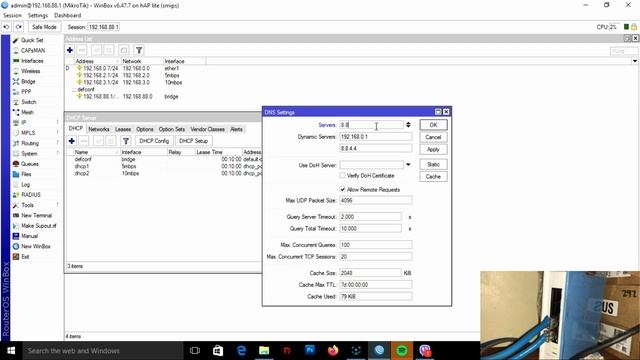Switch to Vendor Classes tab
The height and width of the screenshot is (360, 640).
208,129
